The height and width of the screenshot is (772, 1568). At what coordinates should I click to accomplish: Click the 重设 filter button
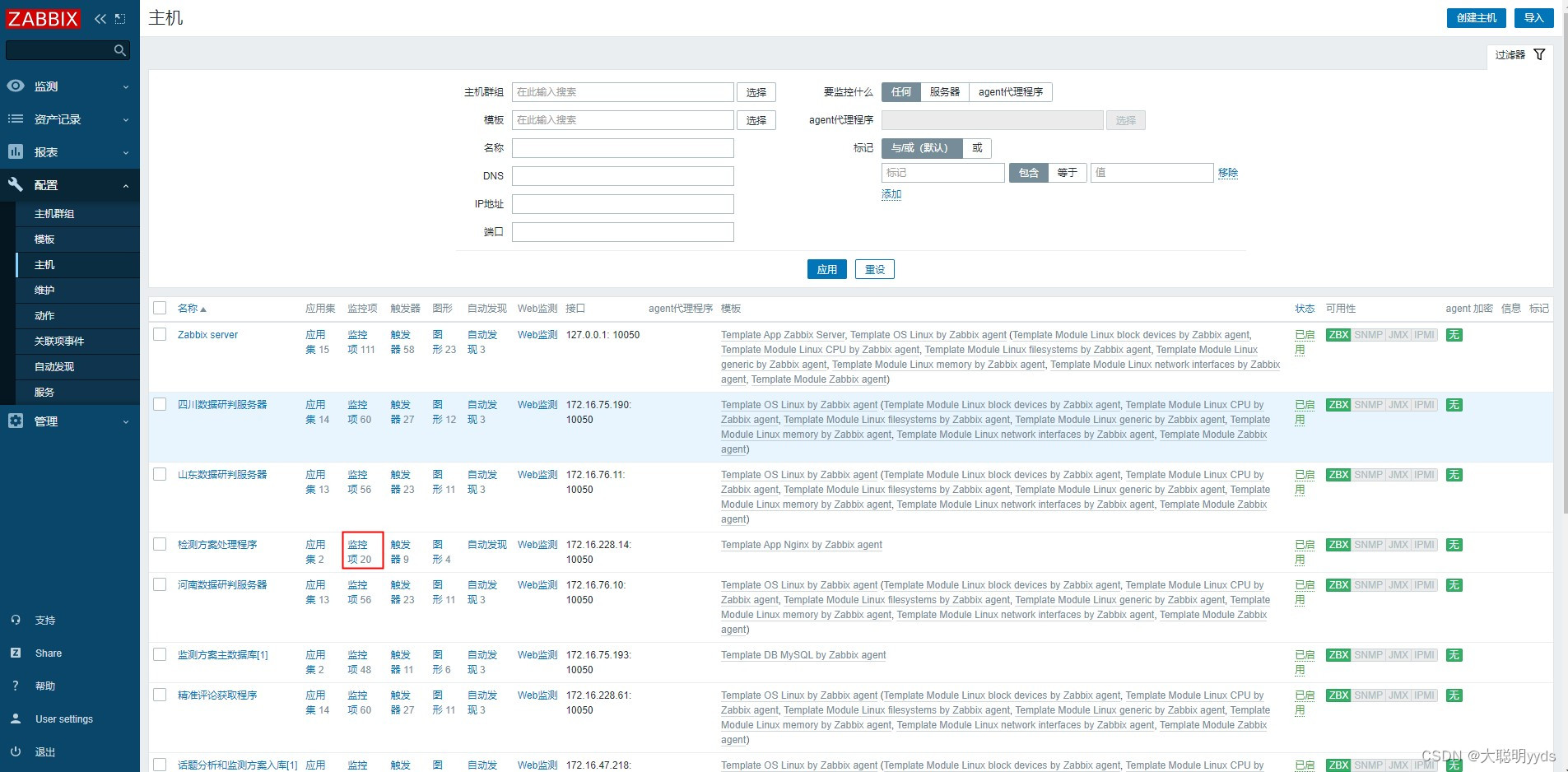874,269
